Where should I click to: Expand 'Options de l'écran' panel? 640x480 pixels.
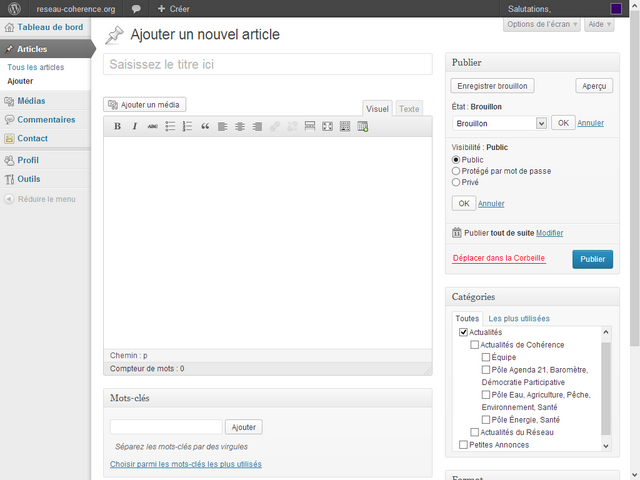541,24
